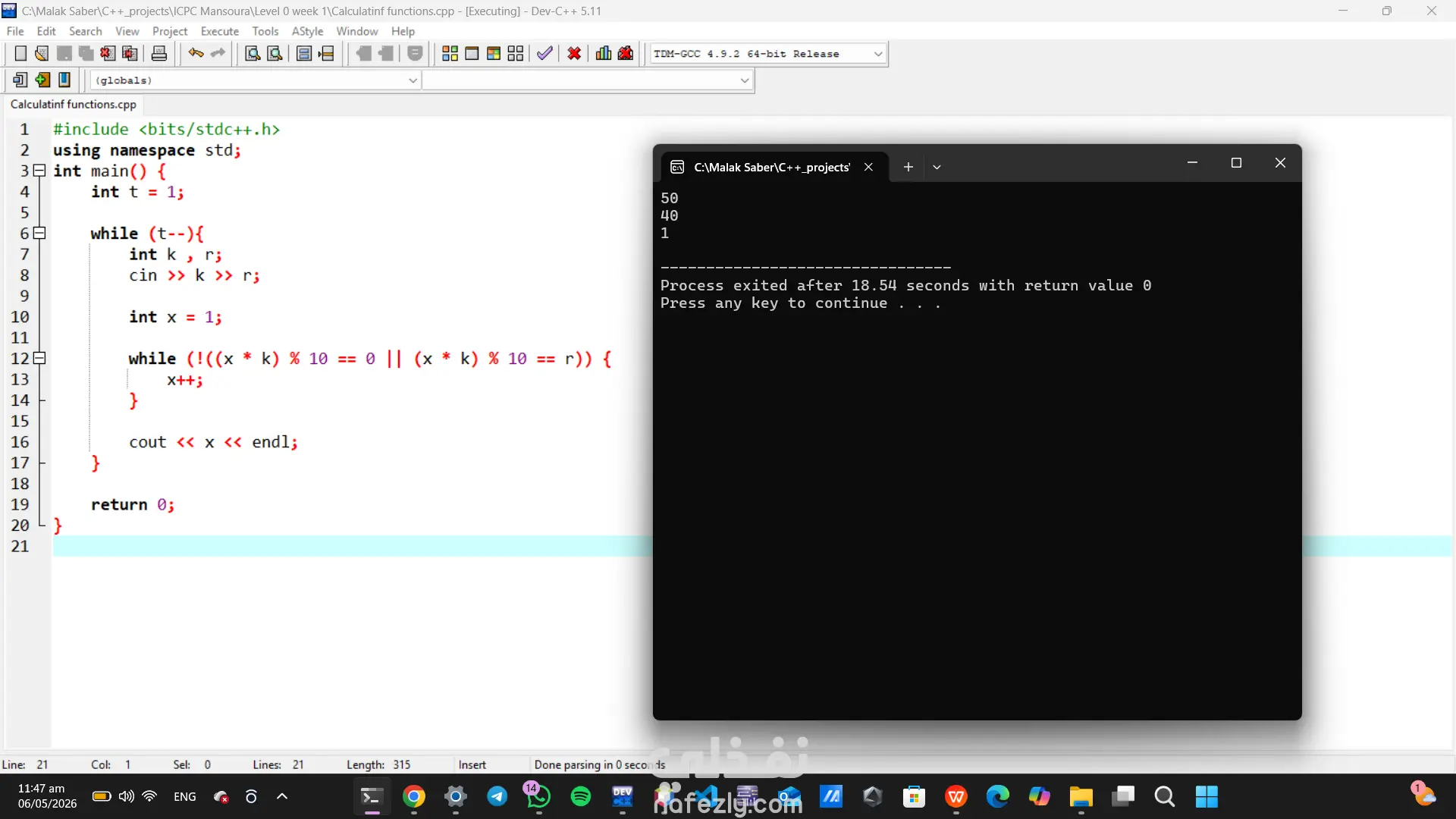Open the Search menu
The height and width of the screenshot is (819, 1456).
[x=85, y=31]
